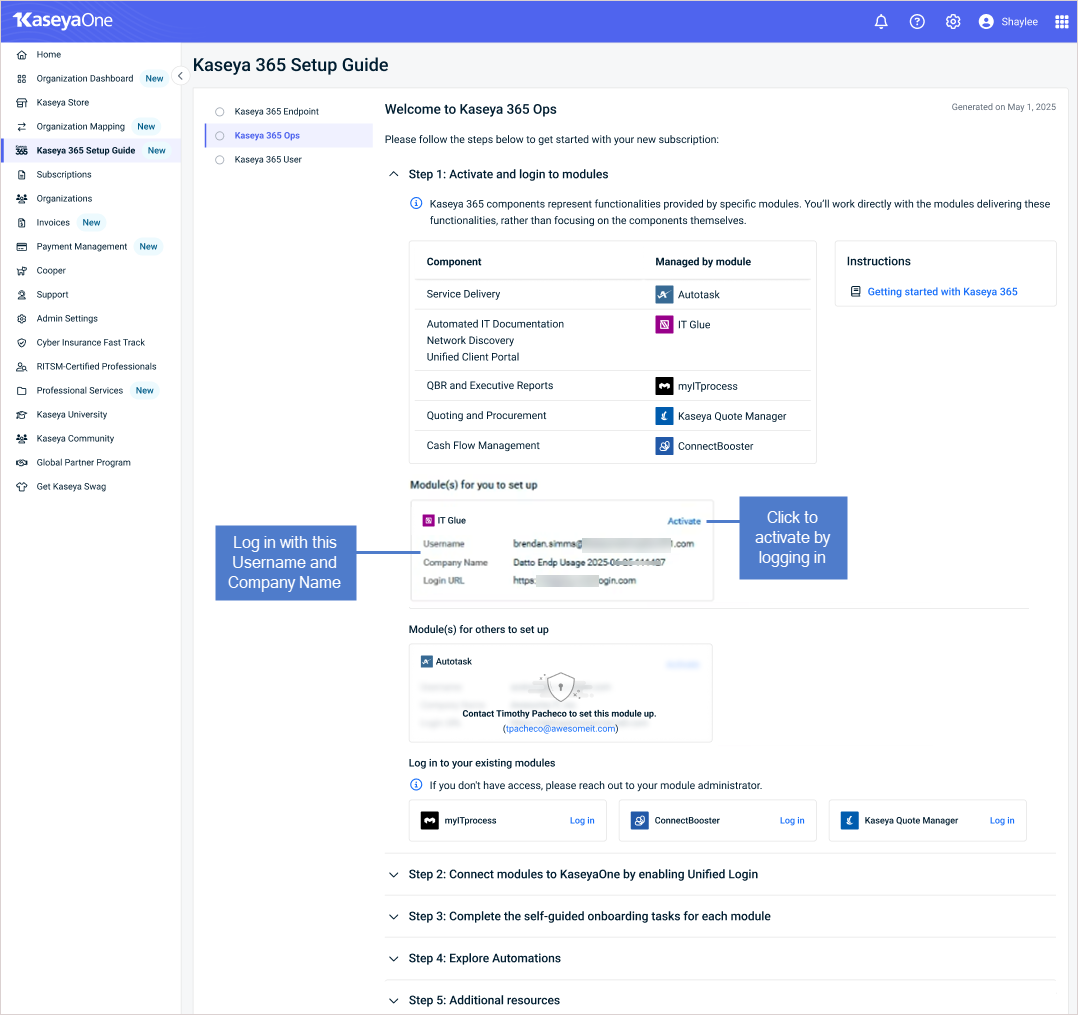Click the Organization Dashboard sidebar icon
This screenshot has height=1015, width=1078.
21,79
